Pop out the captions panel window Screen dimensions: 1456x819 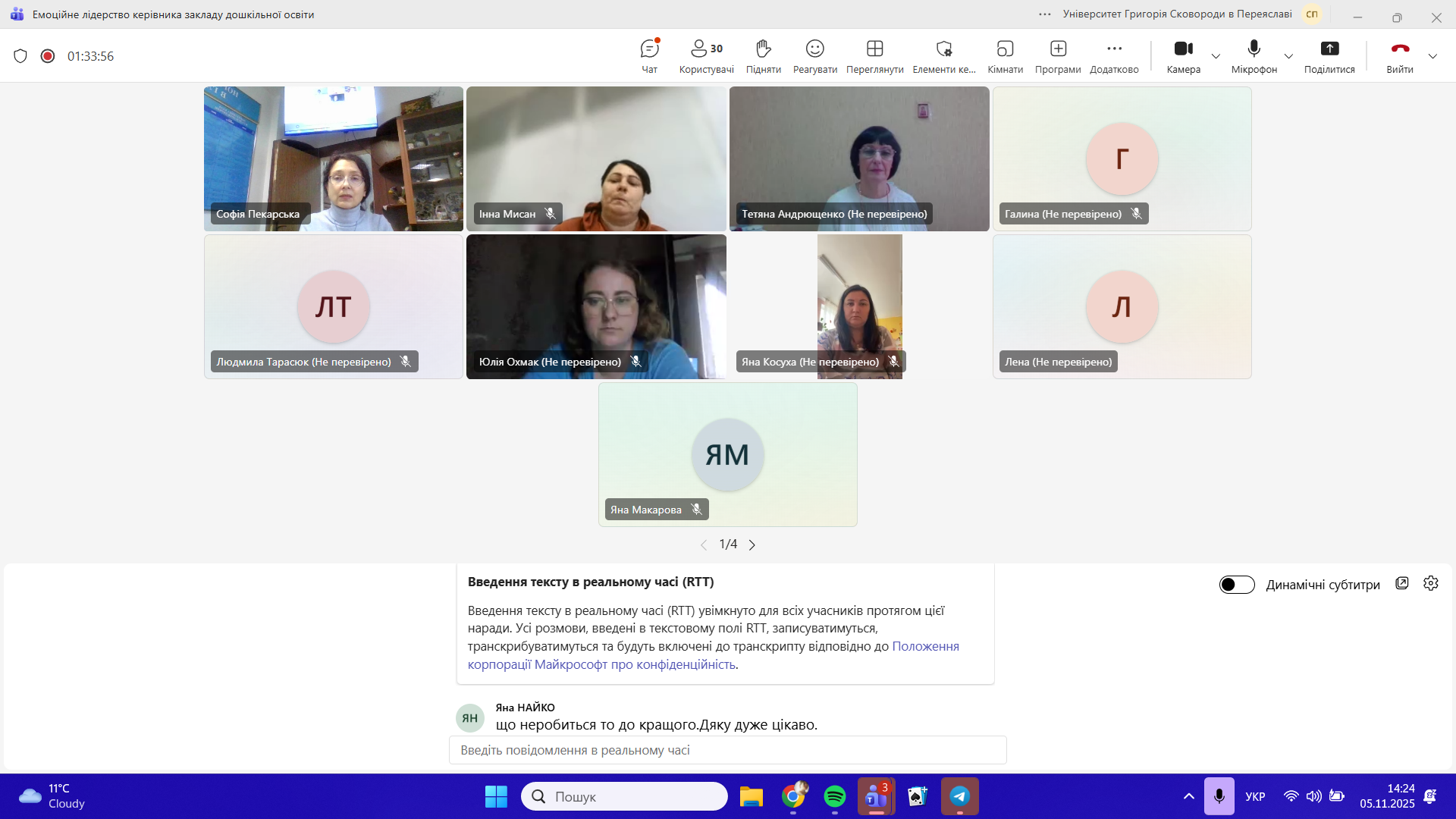[1402, 583]
